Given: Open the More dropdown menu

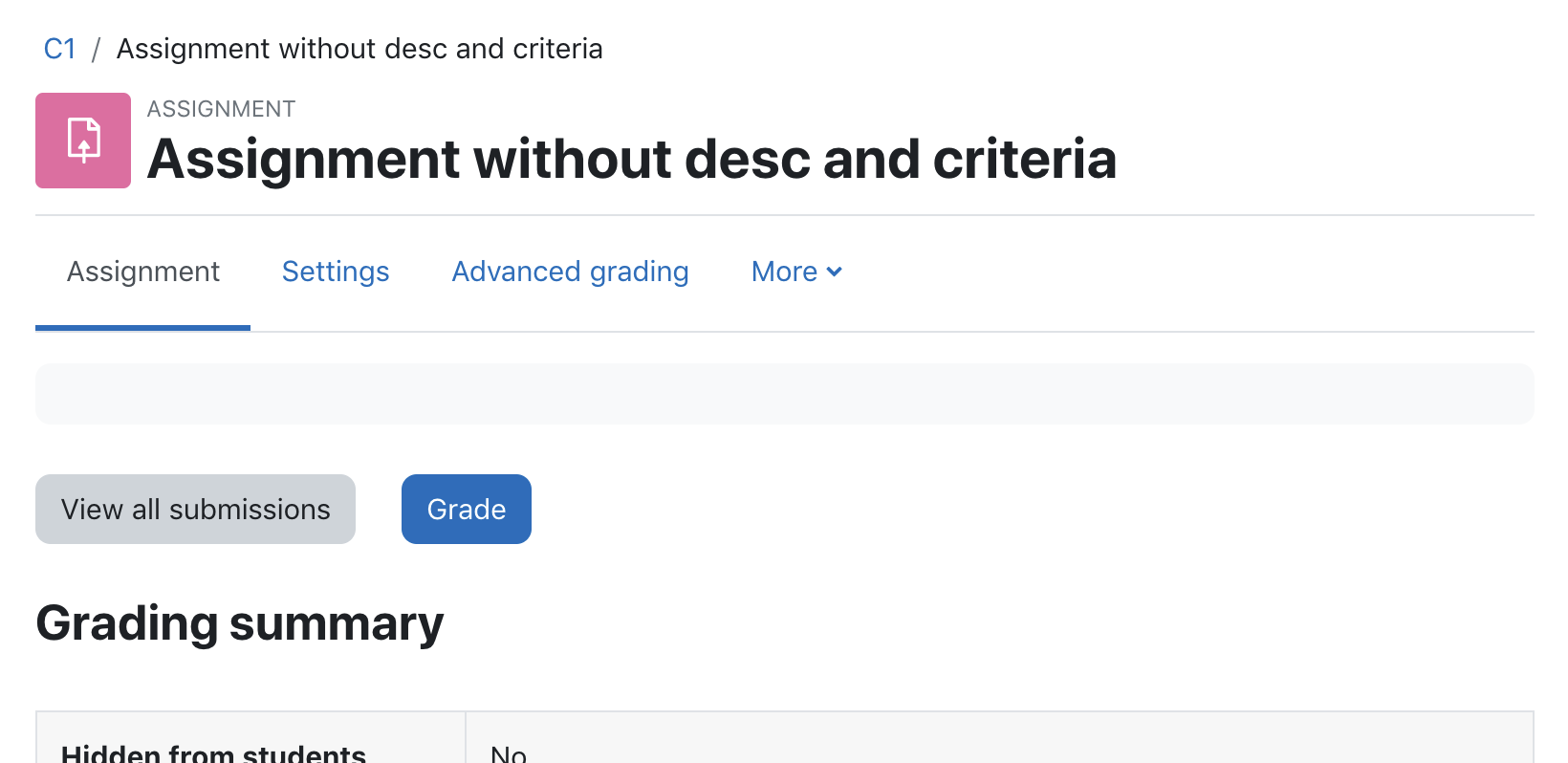Looking at the screenshot, I should [x=796, y=272].
